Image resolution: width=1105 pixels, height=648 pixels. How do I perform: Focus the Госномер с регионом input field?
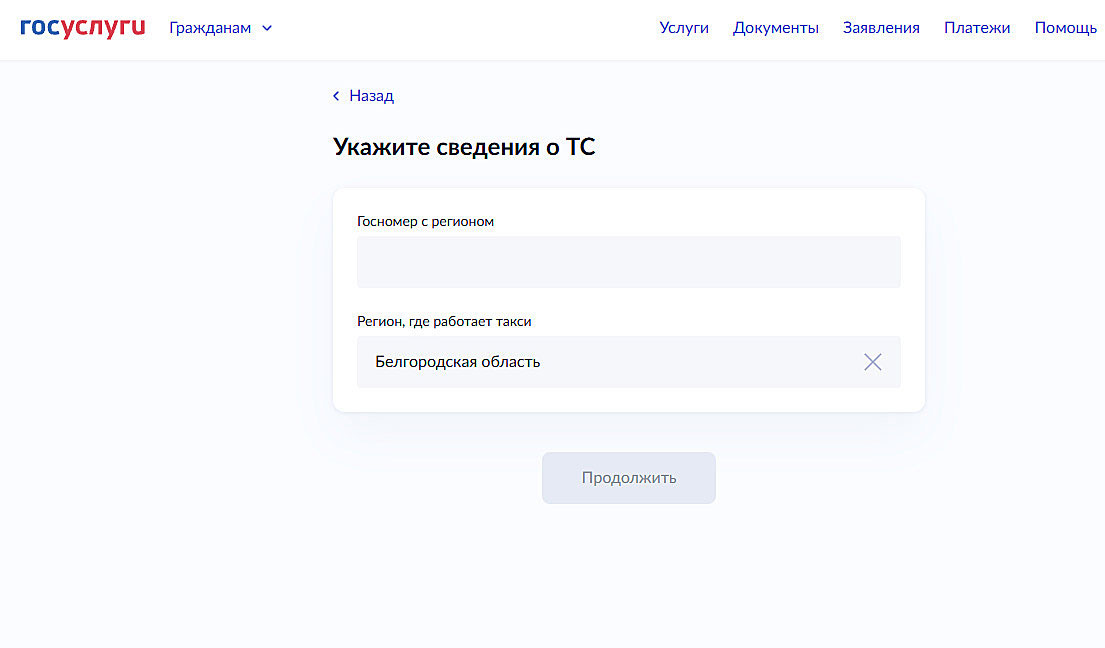click(628, 261)
